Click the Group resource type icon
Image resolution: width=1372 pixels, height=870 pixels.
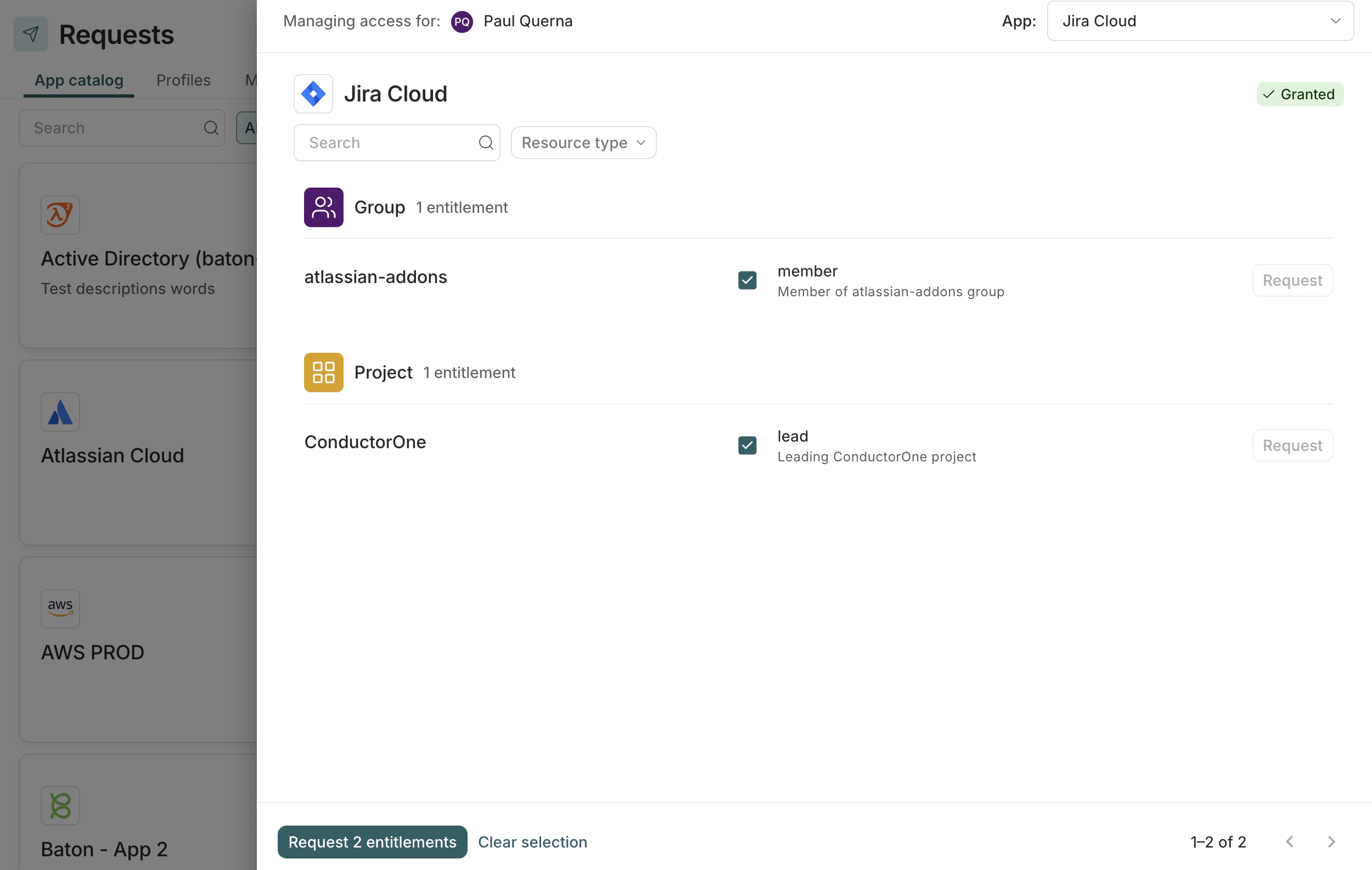[x=324, y=207]
